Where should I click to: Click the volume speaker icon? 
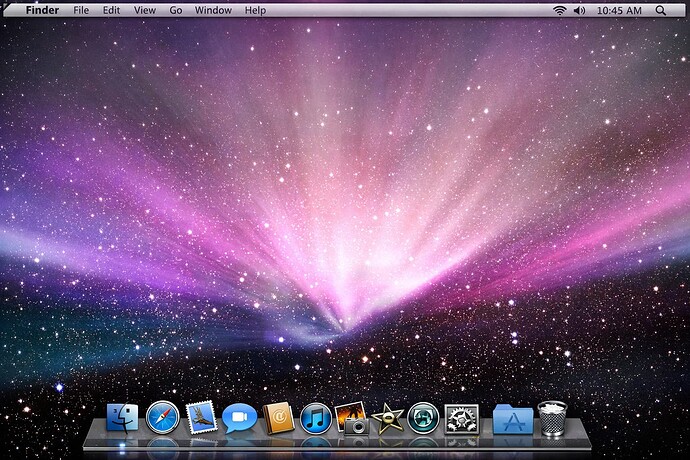pos(580,10)
